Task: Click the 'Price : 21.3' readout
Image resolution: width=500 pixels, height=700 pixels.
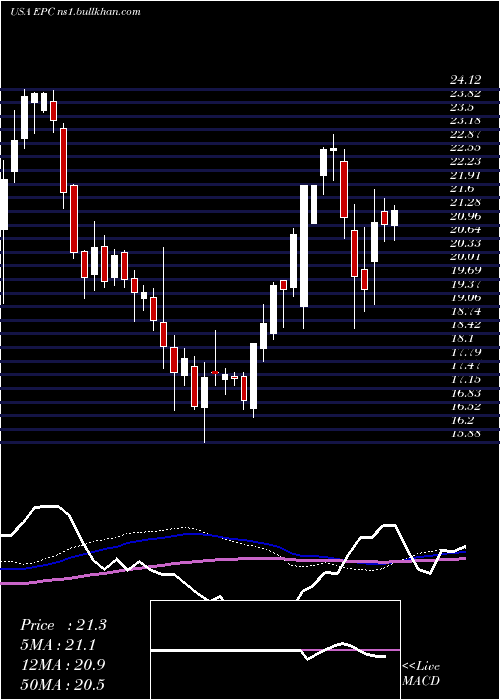Action: [x=63, y=625]
